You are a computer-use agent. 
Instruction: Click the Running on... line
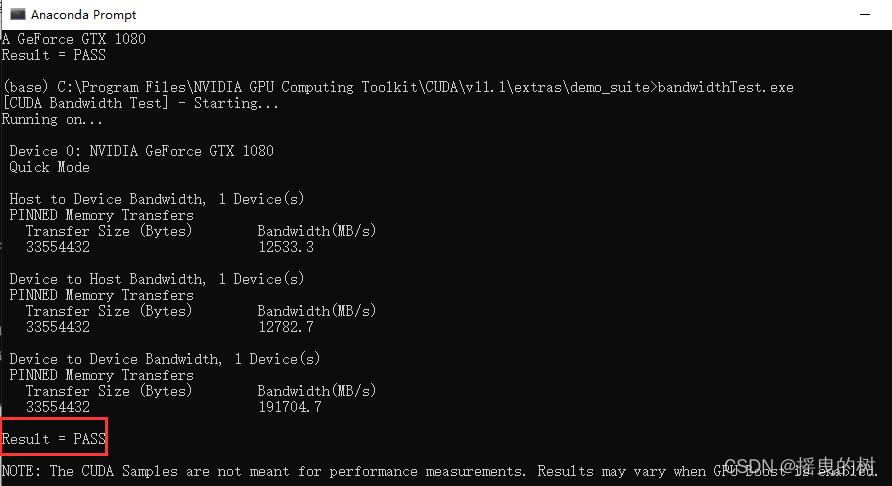[x=52, y=120]
